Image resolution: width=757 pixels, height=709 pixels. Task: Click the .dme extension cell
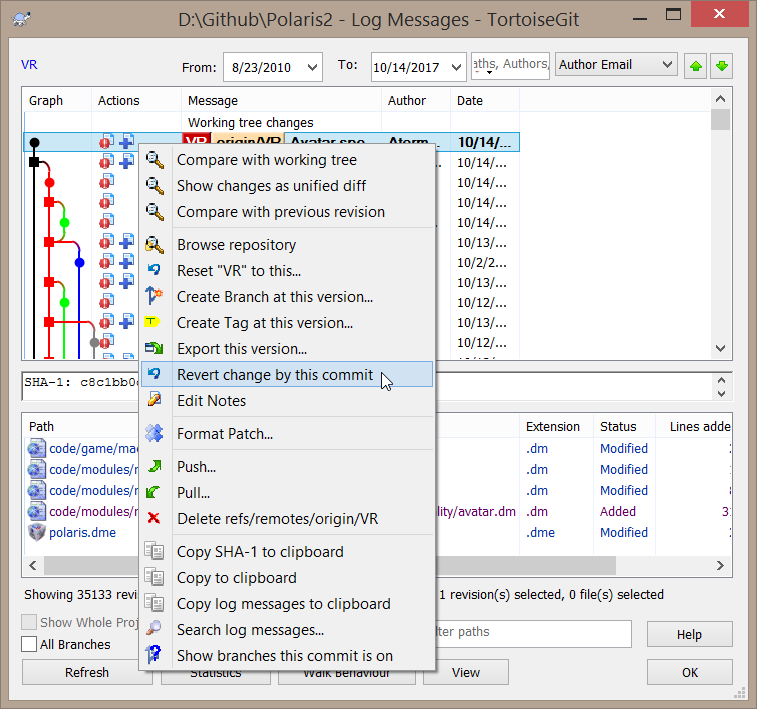[x=540, y=533]
